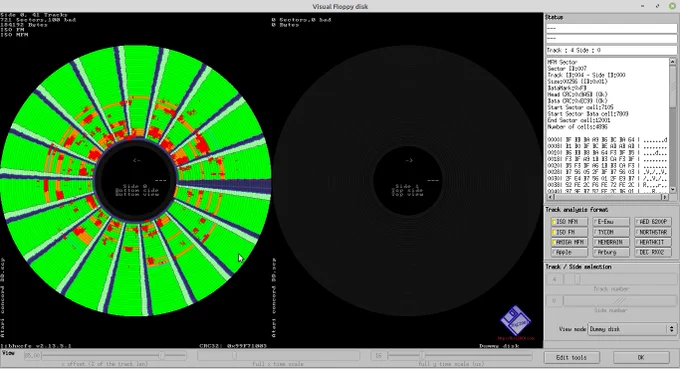Click sector info vertical scrollbar down arrow
The width and height of the screenshot is (680, 369).
pos(673,190)
